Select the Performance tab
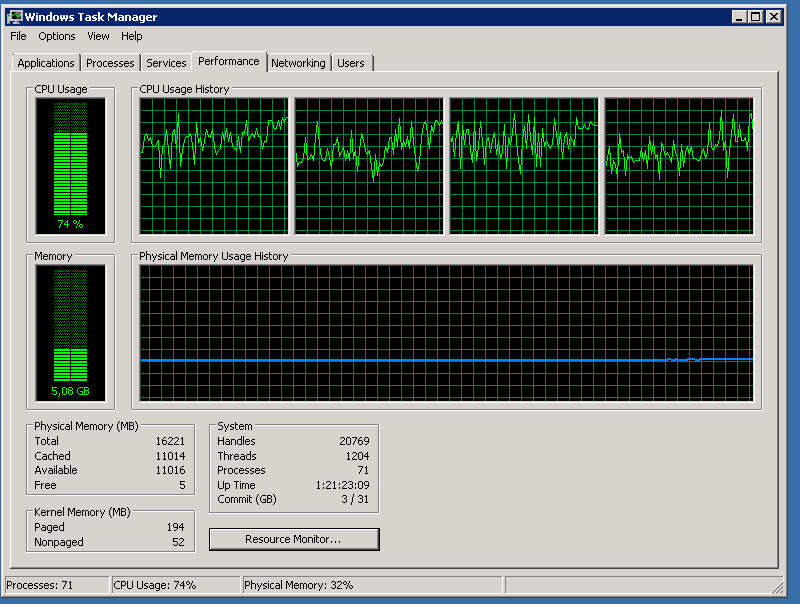This screenshot has height=604, width=800. click(229, 61)
